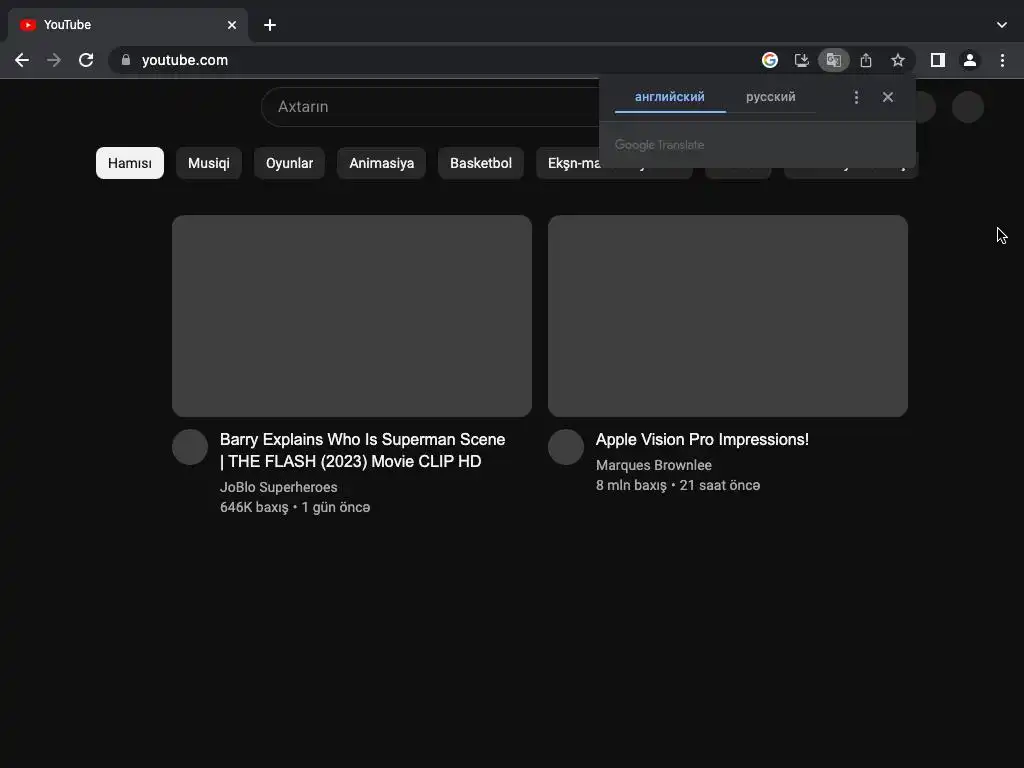Click the Apple Vision Pro Impressions! title
Viewport: 1024px width, 768px height.
702,440
